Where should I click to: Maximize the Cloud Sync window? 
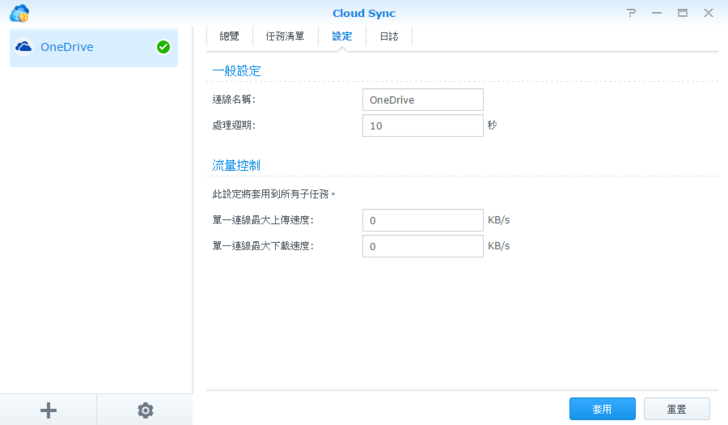682,13
